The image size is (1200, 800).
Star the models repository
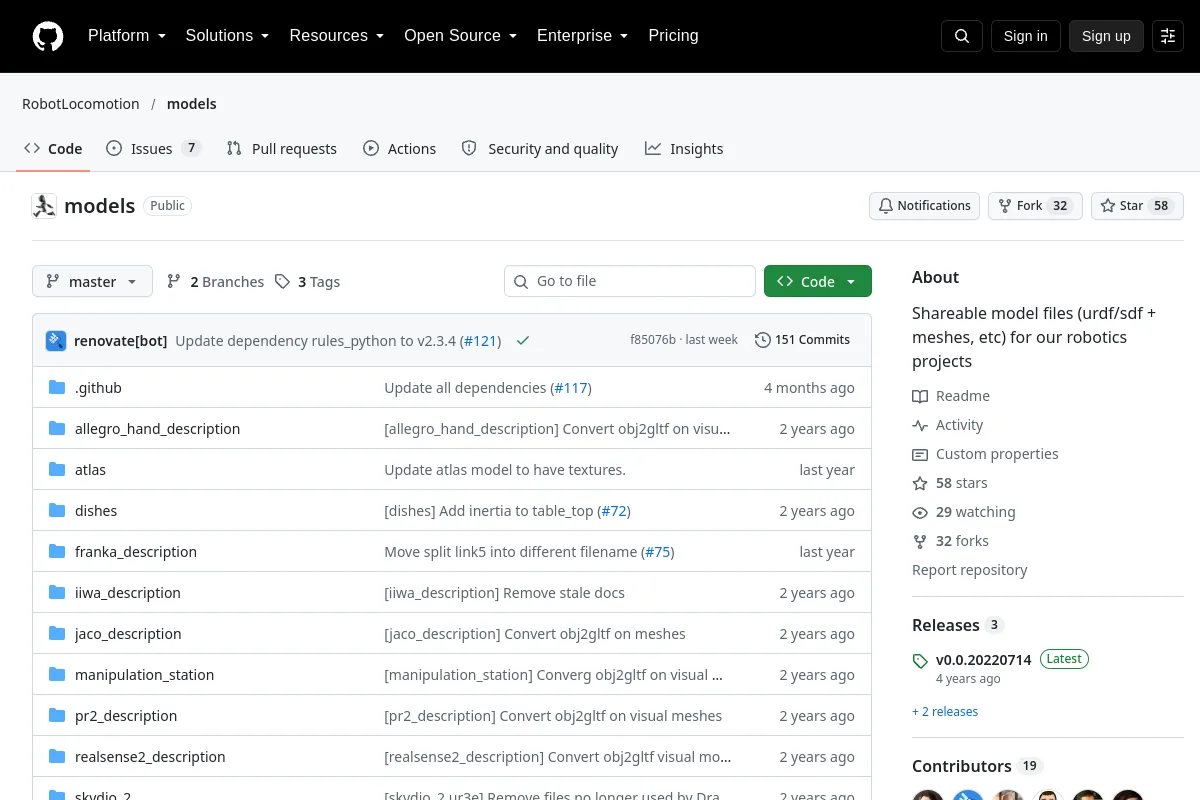[1137, 206]
